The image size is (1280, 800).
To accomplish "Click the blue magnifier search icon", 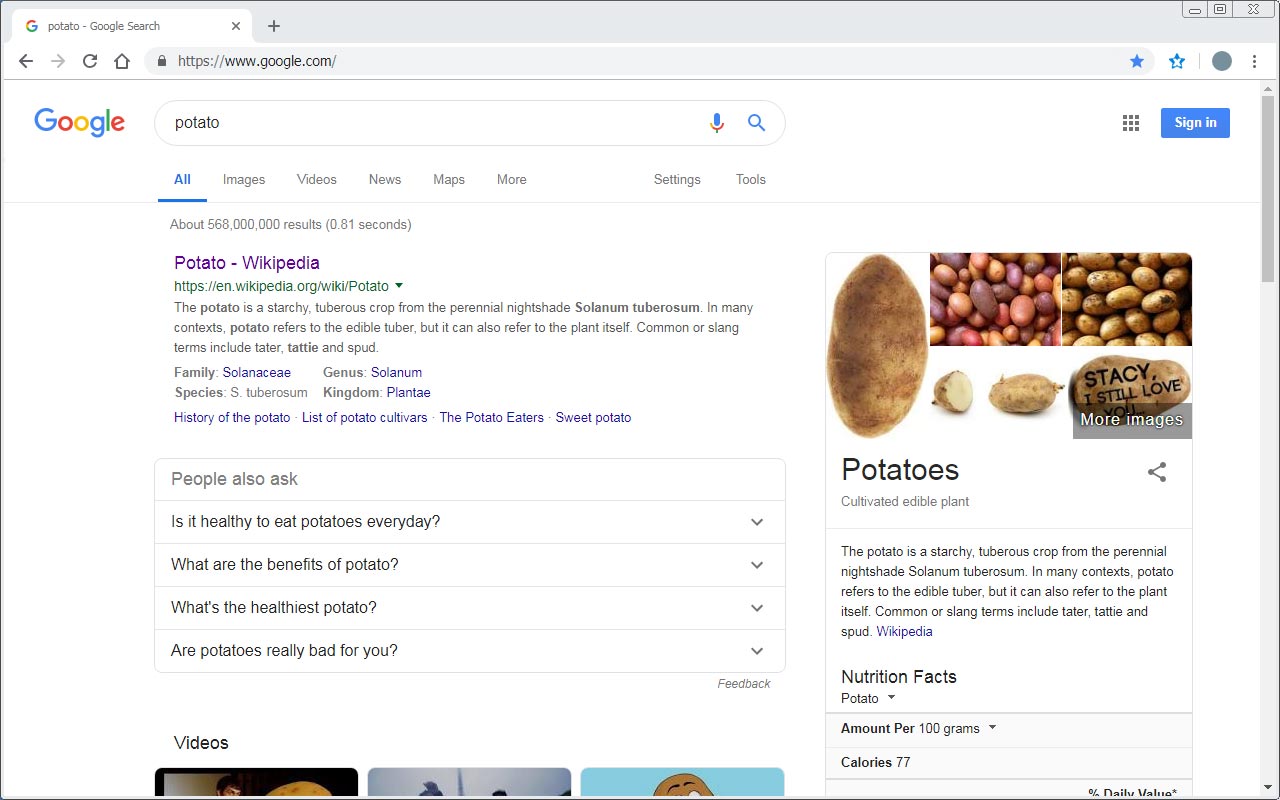I will (756, 123).
